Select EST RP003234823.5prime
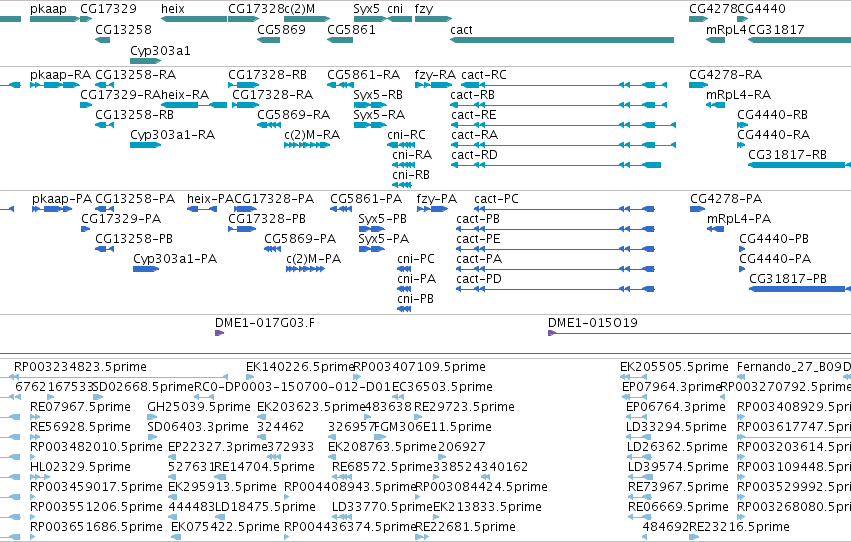 80,367
